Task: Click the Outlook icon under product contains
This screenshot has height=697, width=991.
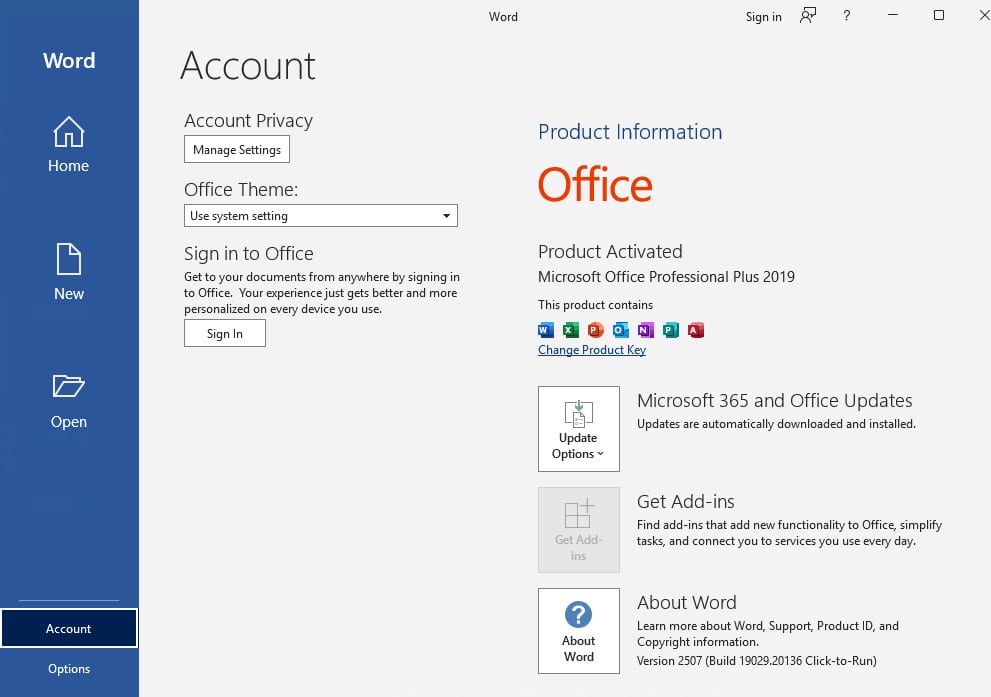Action: 621,330
